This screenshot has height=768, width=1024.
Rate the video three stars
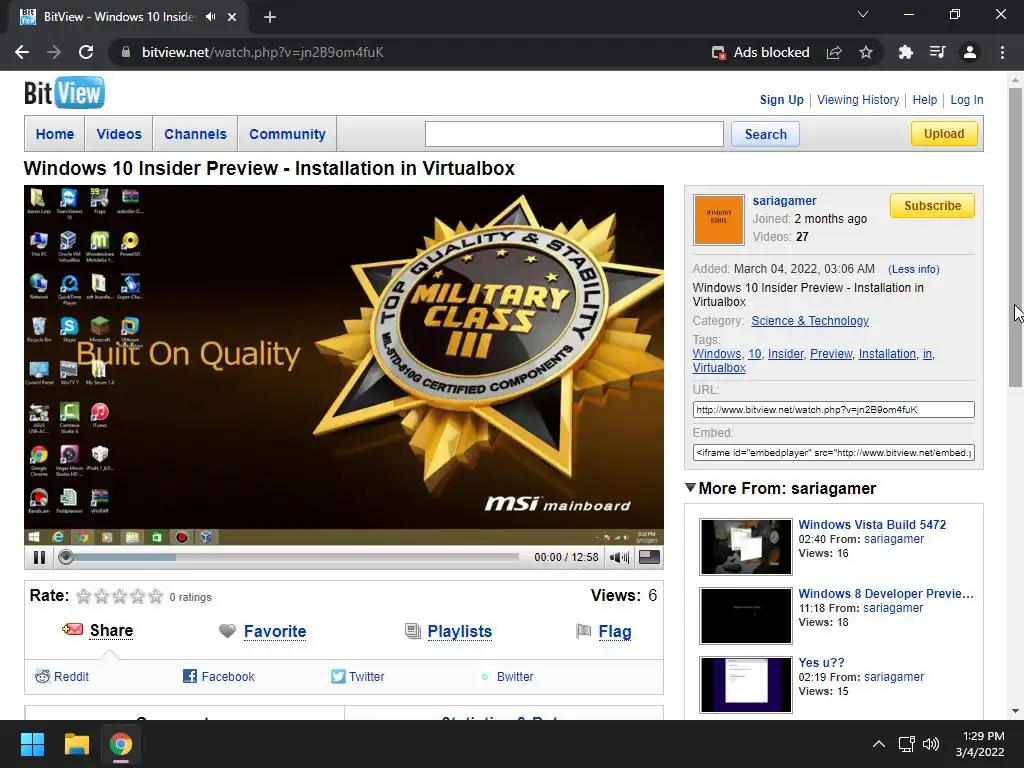point(120,596)
